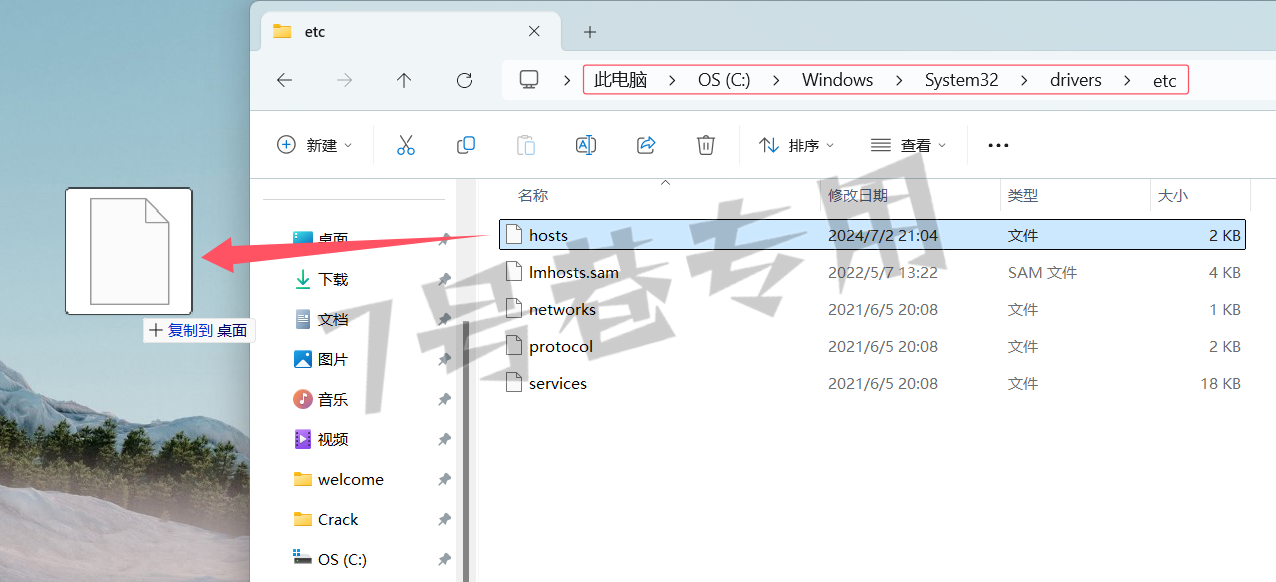This screenshot has width=1276, height=582.
Task: Click the pin icon beside 音乐
Action: click(x=444, y=399)
